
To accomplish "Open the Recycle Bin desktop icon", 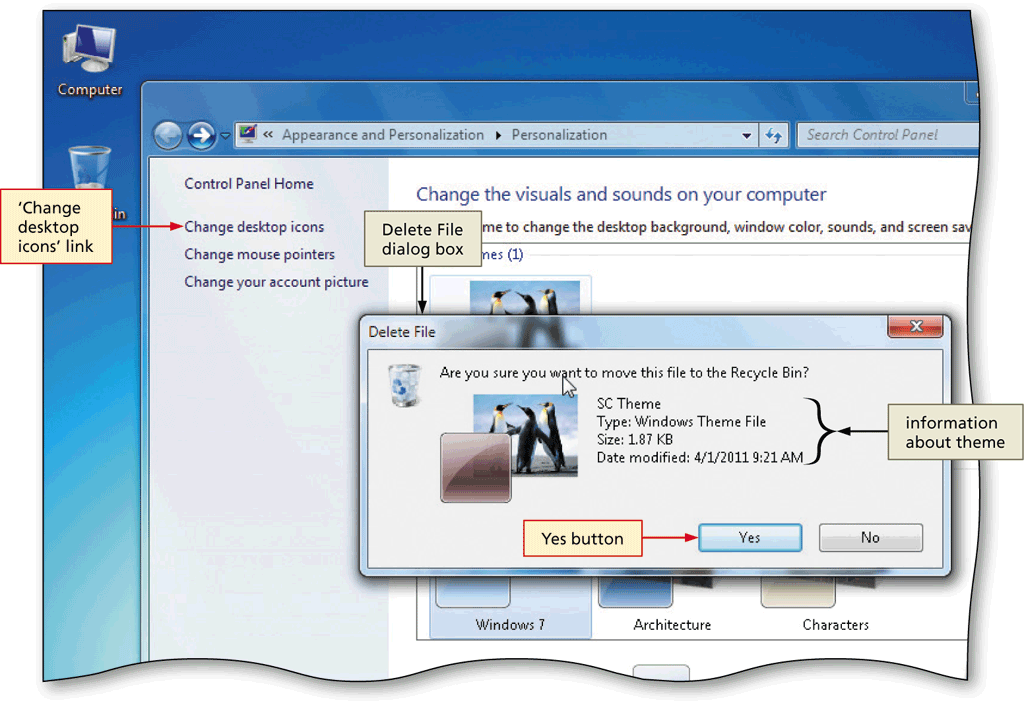I will coord(89,168).
